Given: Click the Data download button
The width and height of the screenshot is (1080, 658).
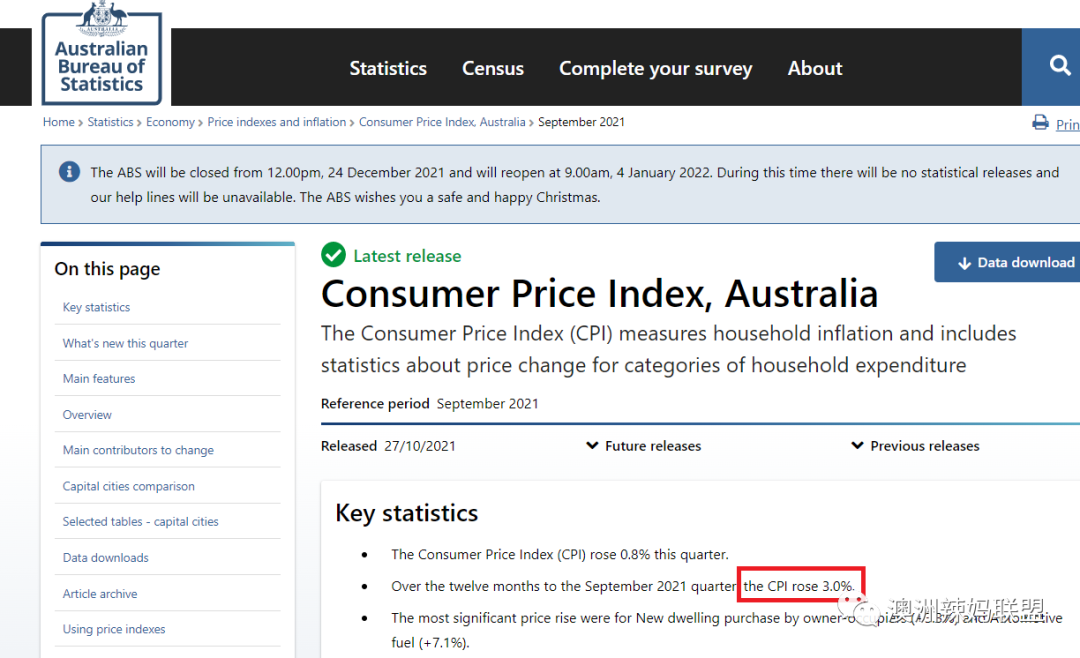Looking at the screenshot, I should [x=1007, y=263].
